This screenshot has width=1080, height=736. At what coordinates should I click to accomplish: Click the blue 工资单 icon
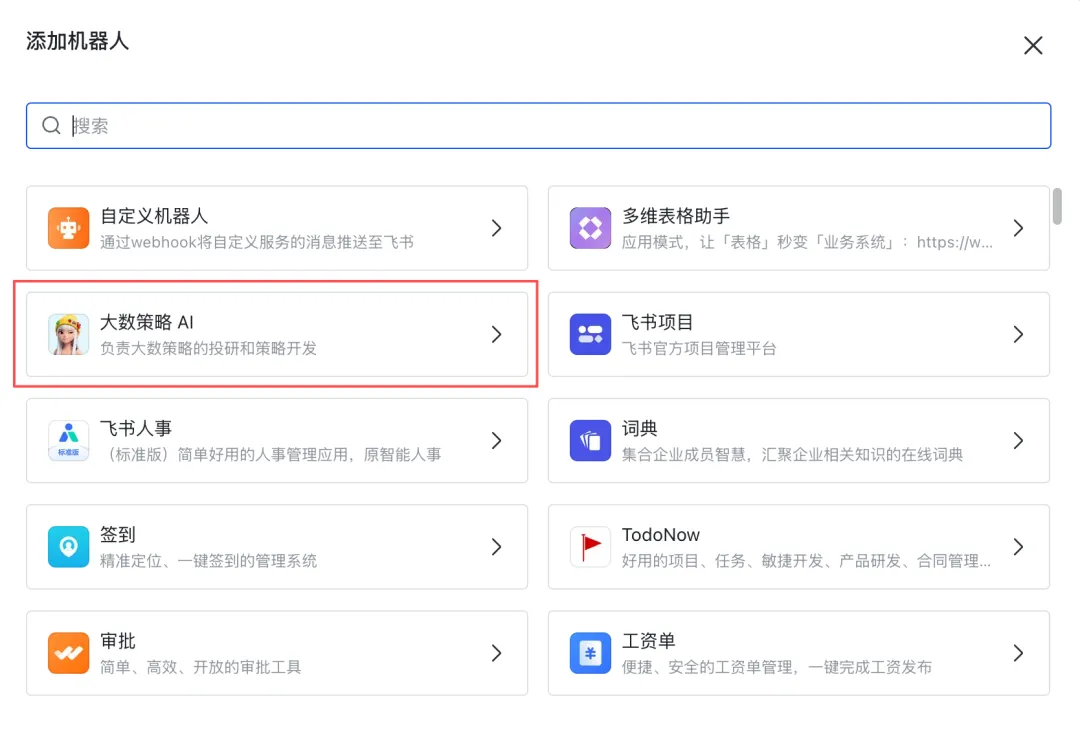590,653
